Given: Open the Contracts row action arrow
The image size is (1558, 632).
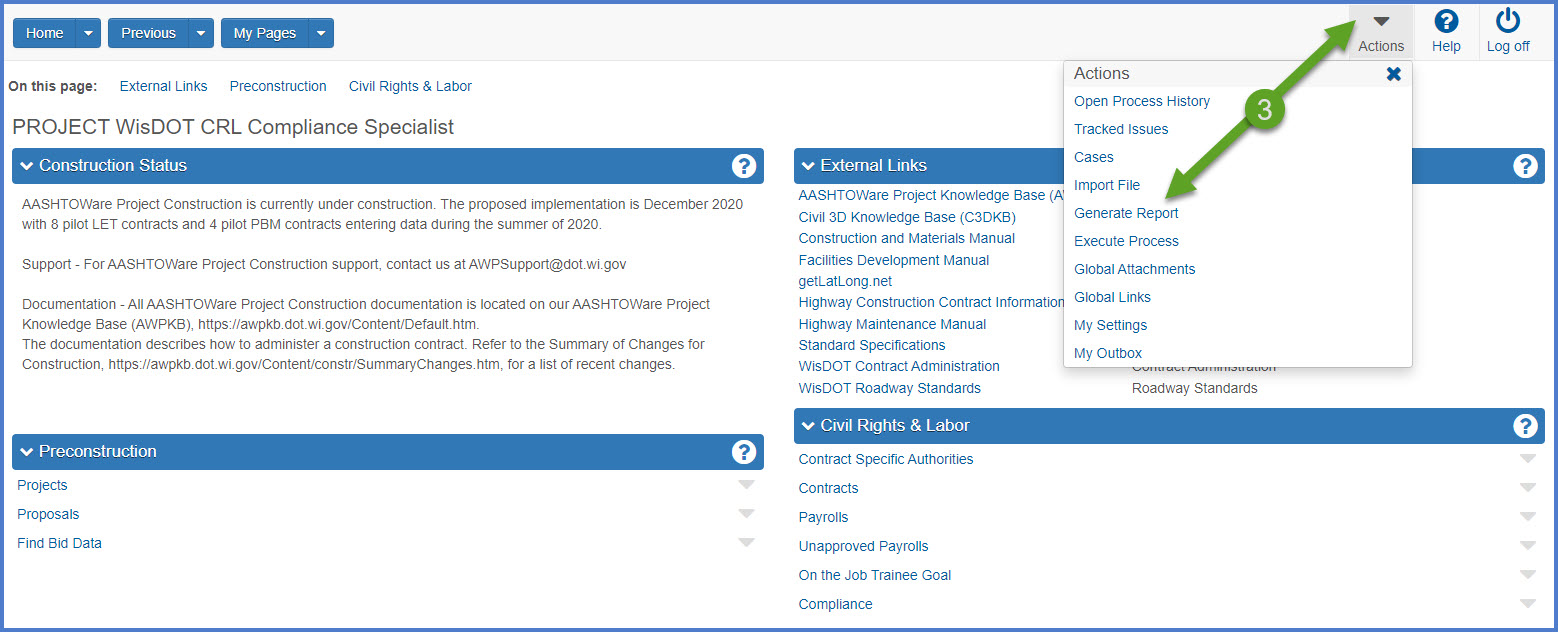Looking at the screenshot, I should coord(1527,488).
